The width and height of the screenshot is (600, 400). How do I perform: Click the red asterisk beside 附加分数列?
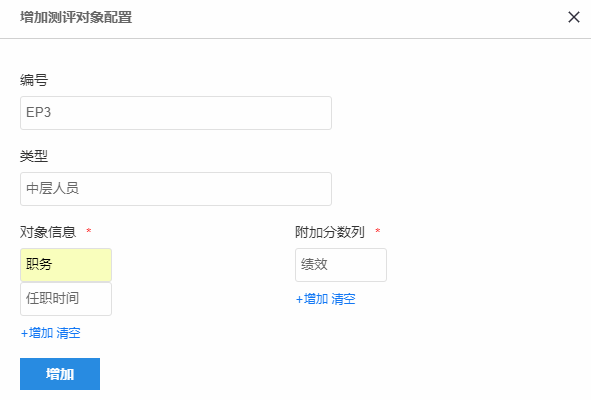378,231
